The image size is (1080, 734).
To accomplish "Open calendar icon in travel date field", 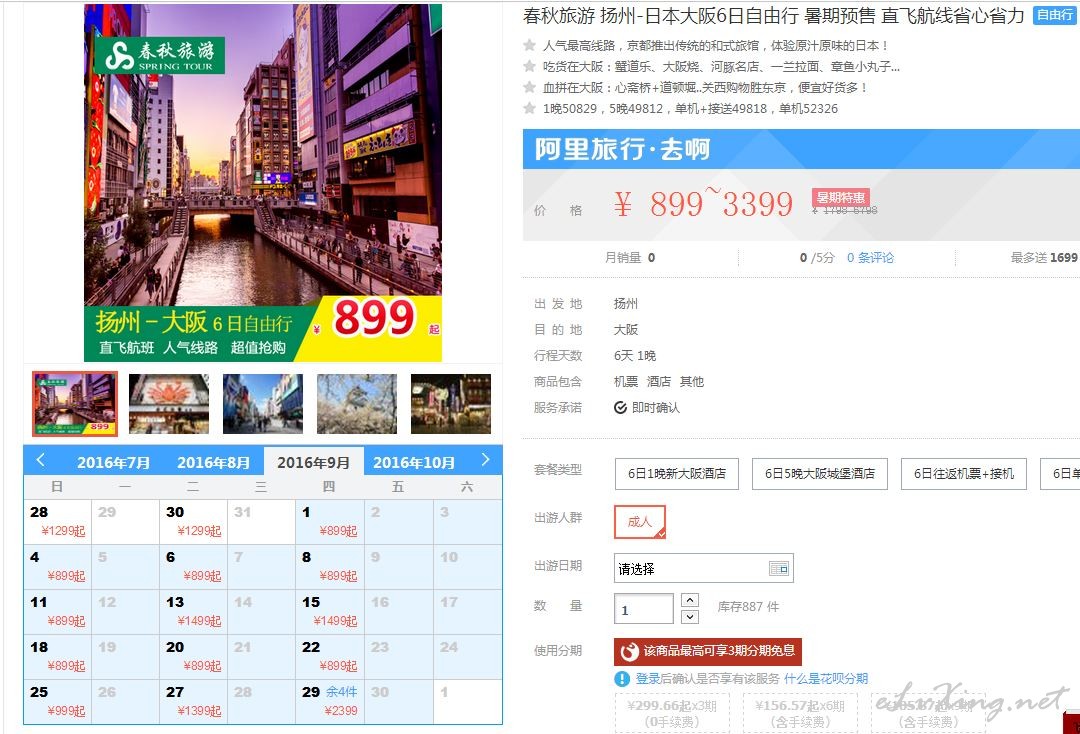I will (778, 568).
